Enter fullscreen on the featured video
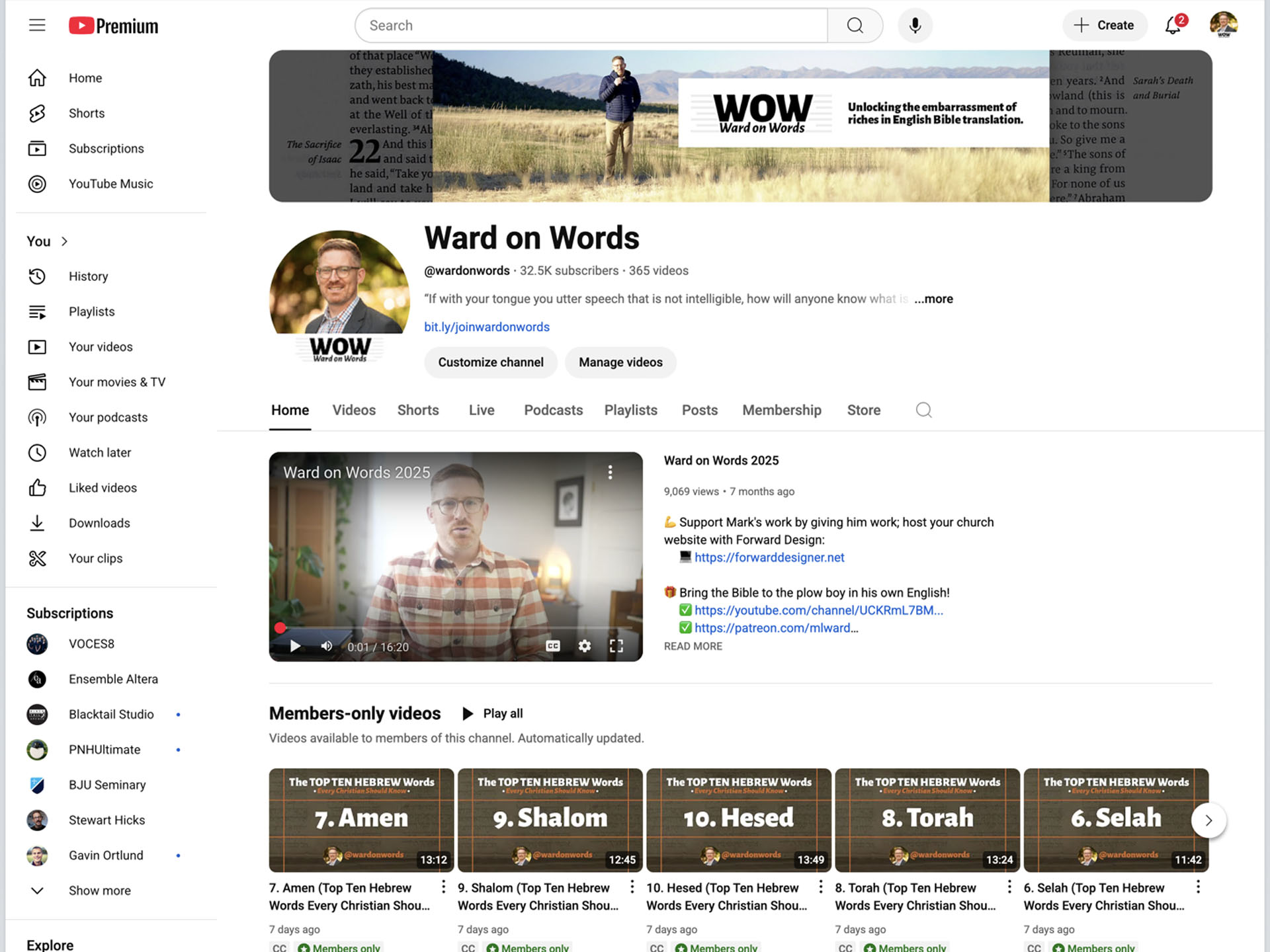Viewport: 1270px width, 952px height. coord(616,646)
